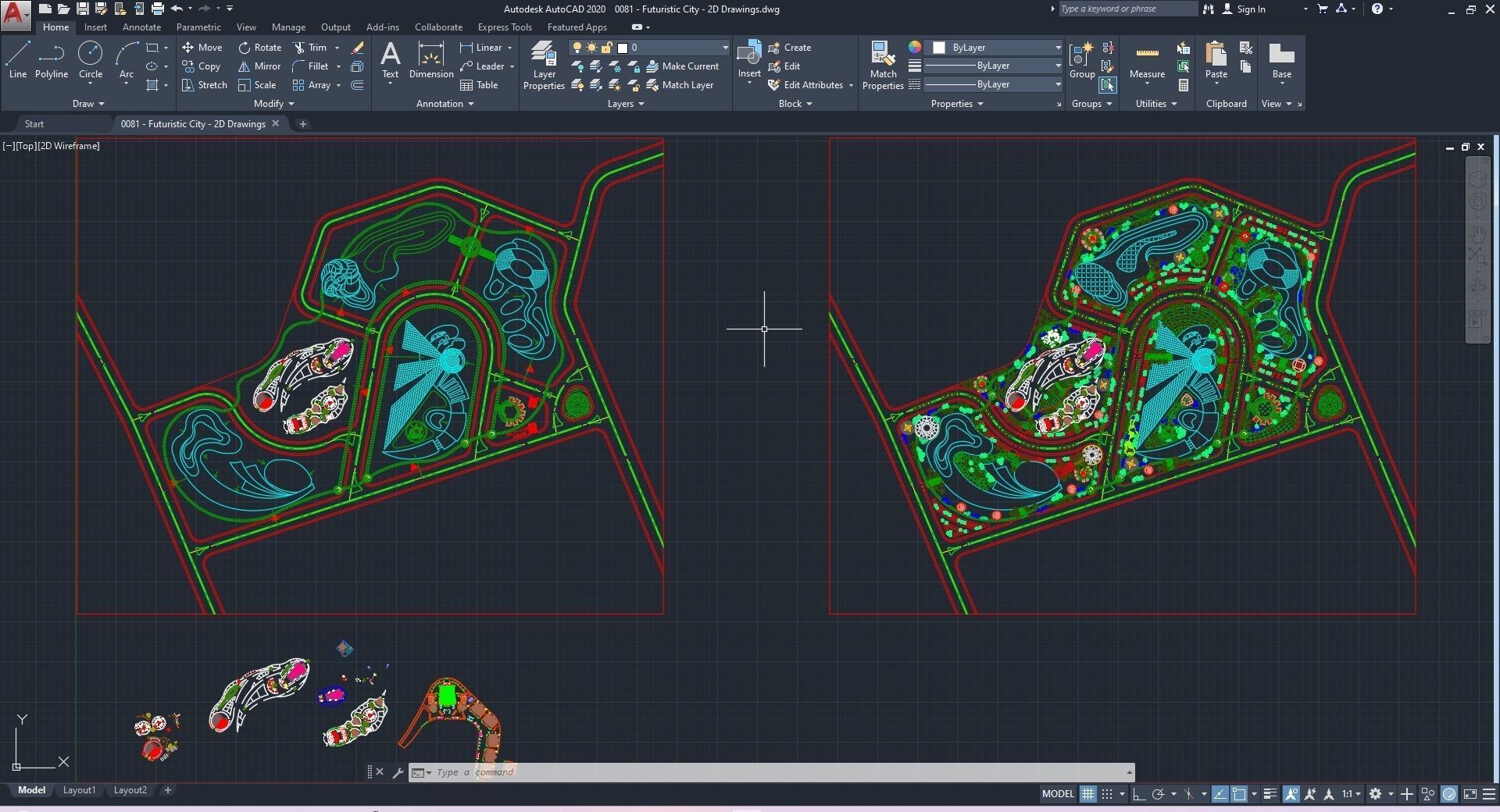Use the Rotate tool
Viewport: 1500px width, 812px height.
click(x=260, y=48)
